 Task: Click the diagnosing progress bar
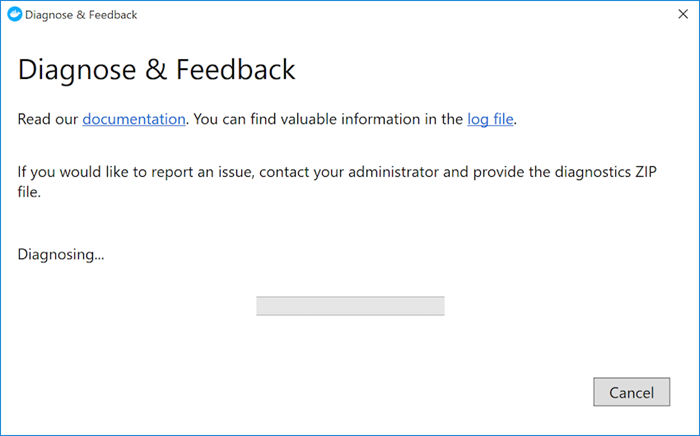pyautogui.click(x=350, y=306)
